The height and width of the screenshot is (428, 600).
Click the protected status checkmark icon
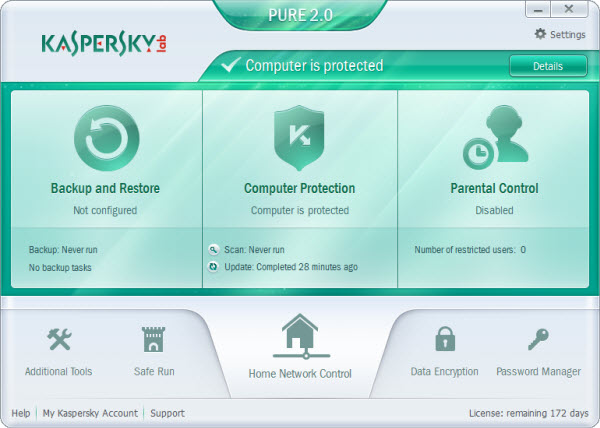(x=231, y=65)
